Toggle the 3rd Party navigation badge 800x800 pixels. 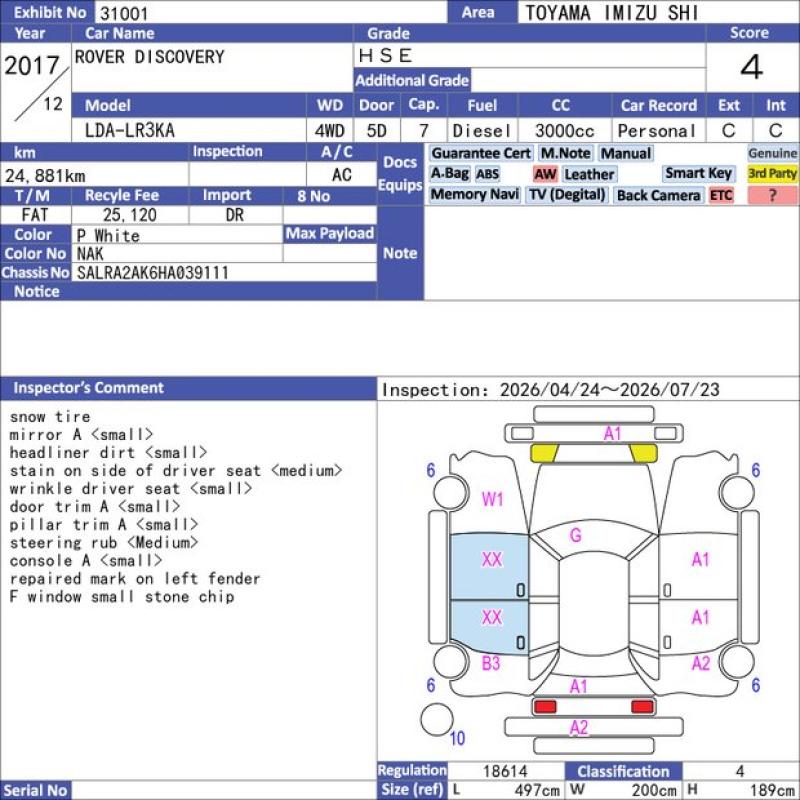pyautogui.click(x=772, y=173)
